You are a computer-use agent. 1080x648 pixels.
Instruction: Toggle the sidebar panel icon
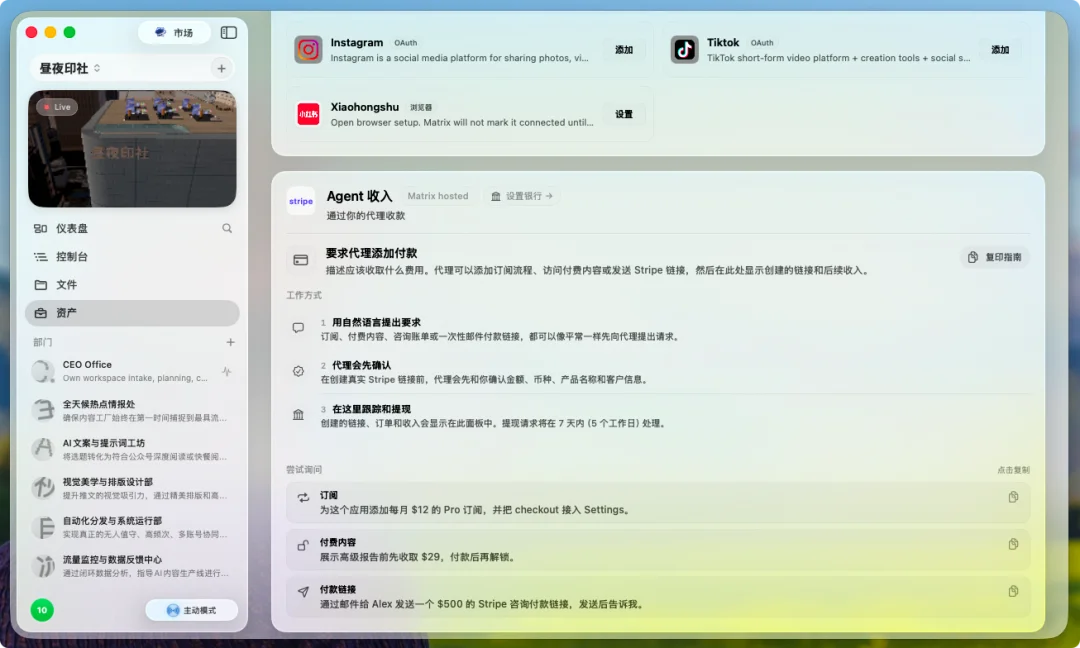click(x=229, y=32)
